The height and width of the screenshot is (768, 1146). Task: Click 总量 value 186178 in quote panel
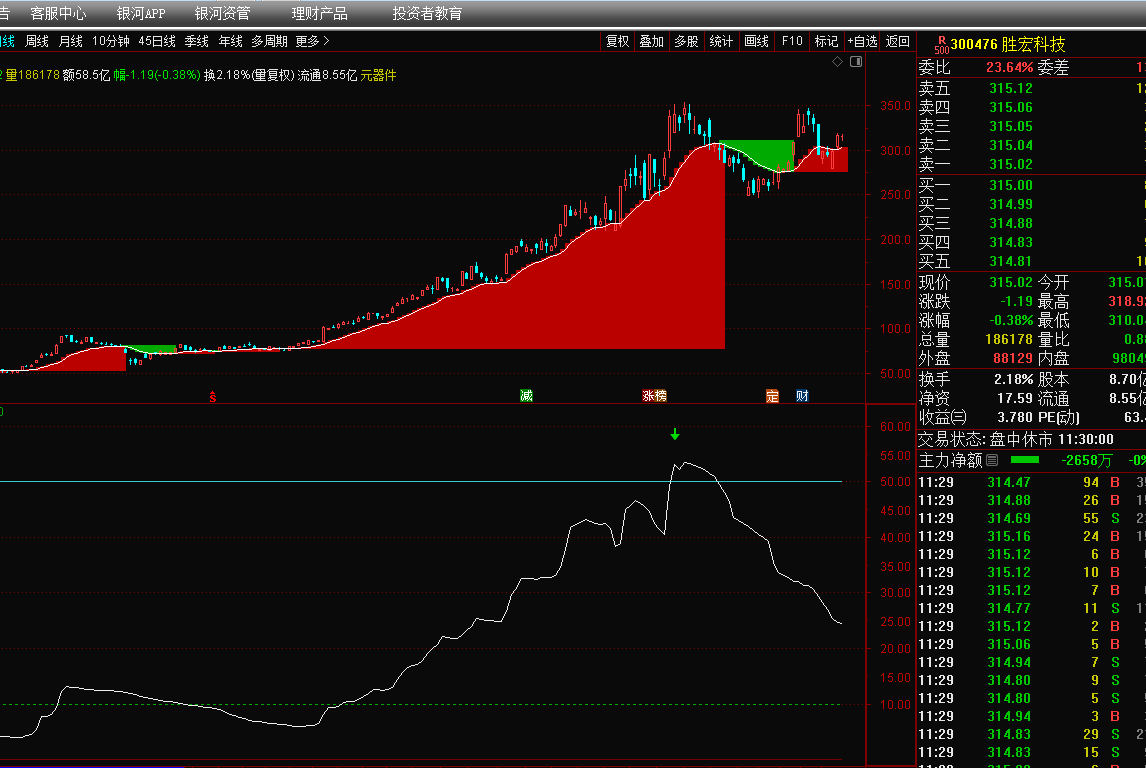1009,339
